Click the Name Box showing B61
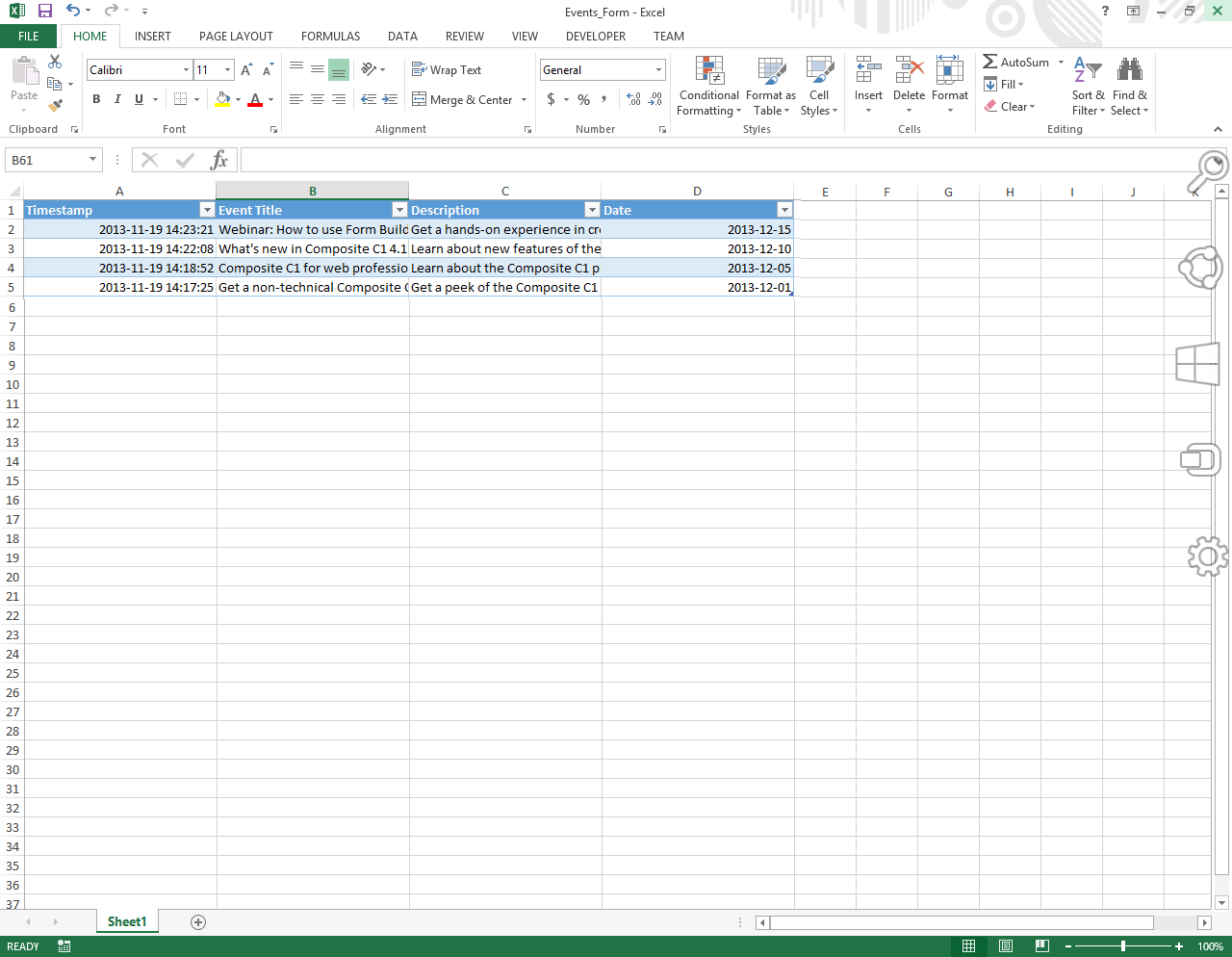This screenshot has width=1232, height=957. point(46,161)
